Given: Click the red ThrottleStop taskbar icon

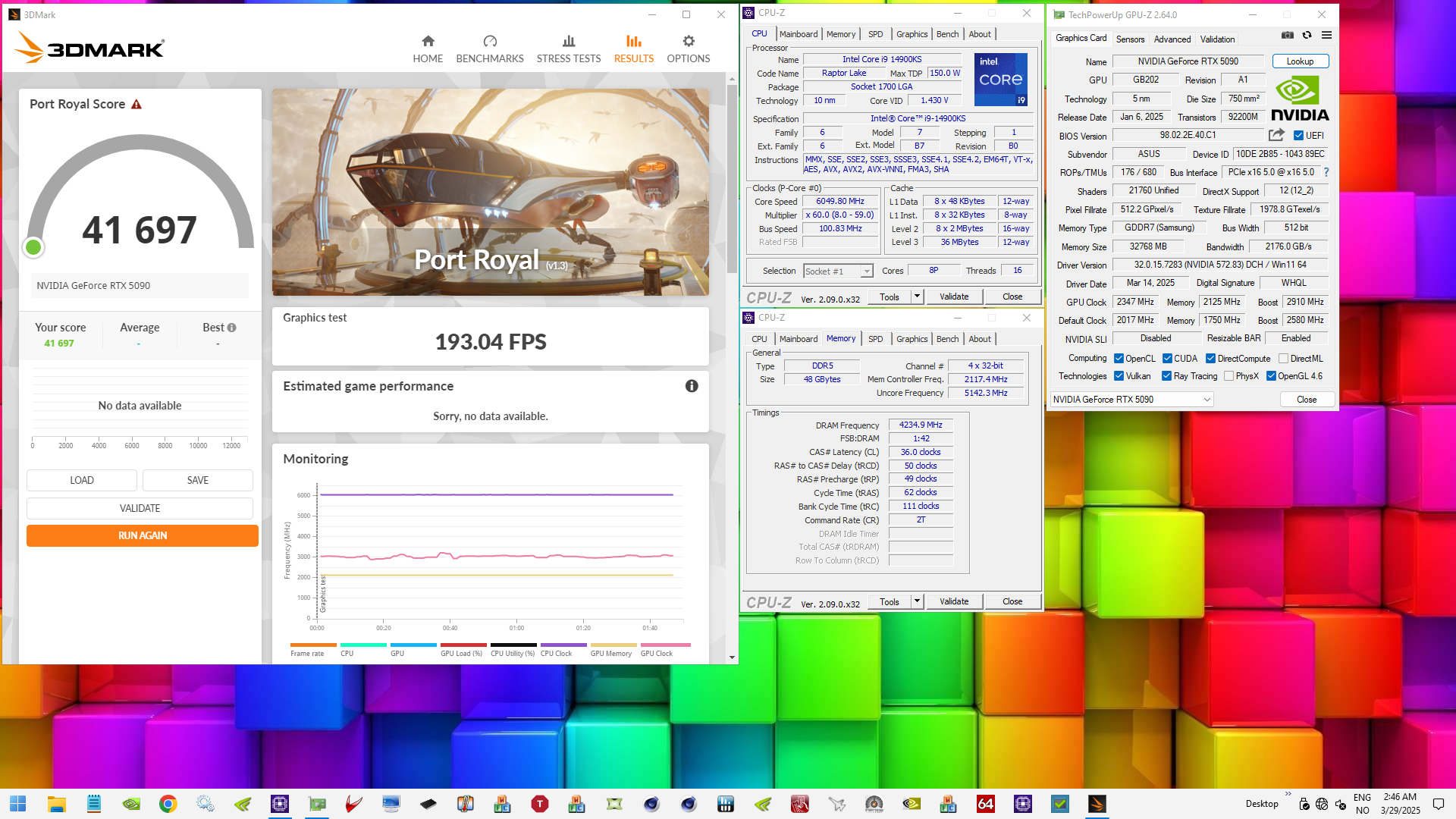Looking at the screenshot, I should point(540,804).
